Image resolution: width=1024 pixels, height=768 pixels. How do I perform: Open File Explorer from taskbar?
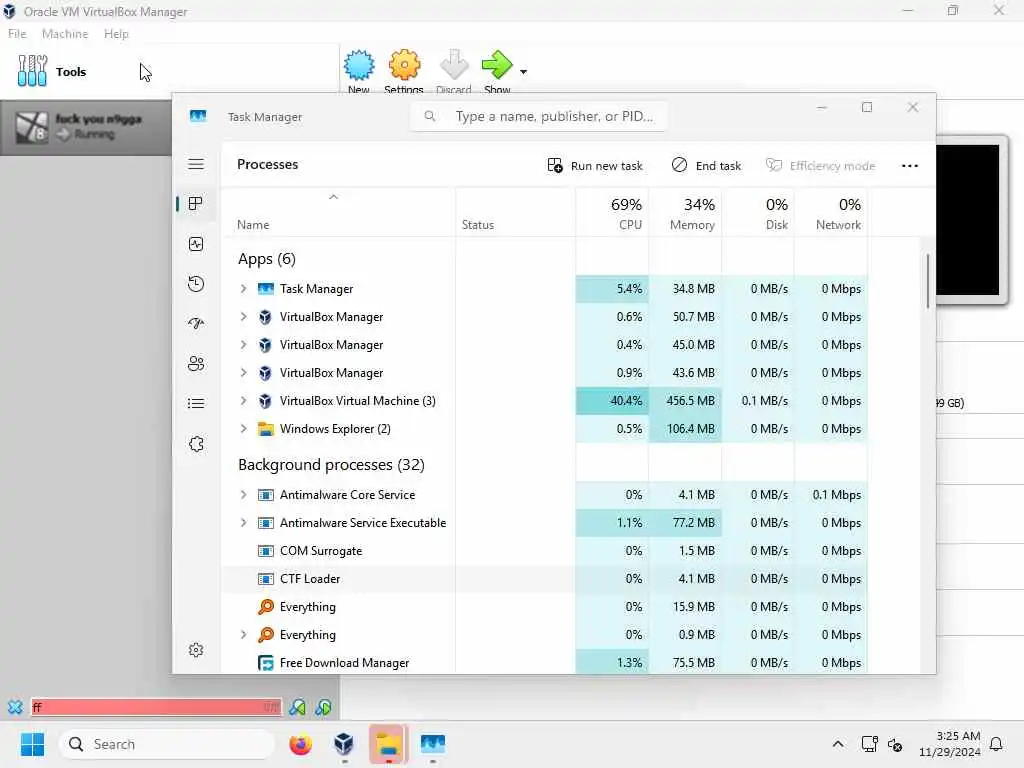tap(389, 744)
